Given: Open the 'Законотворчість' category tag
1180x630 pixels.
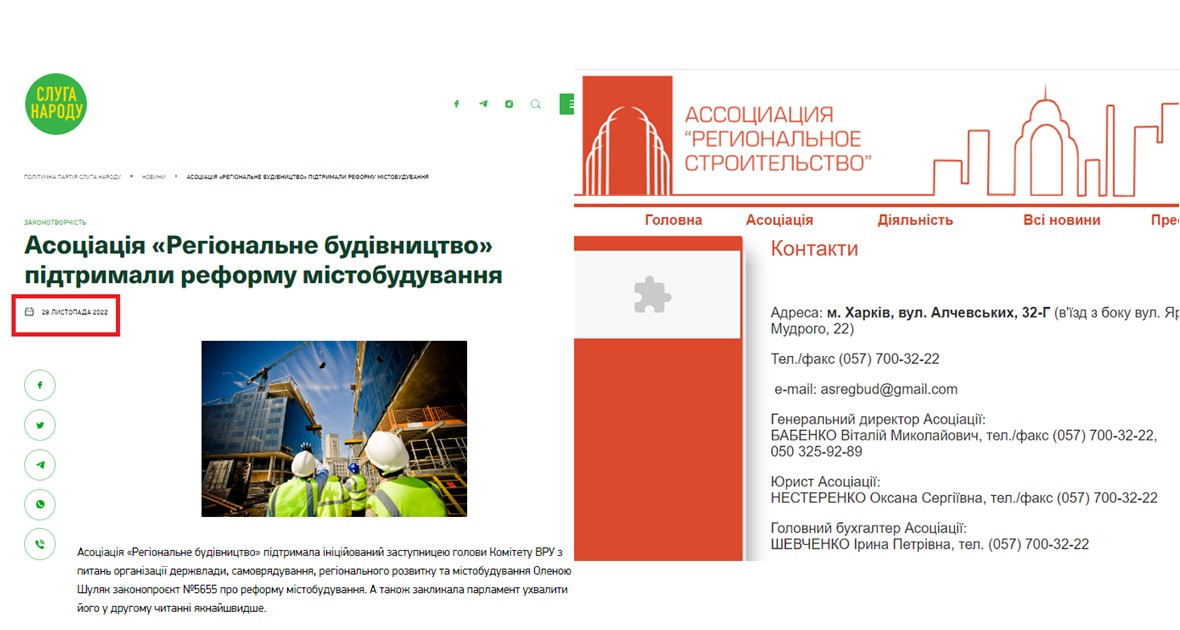Looking at the screenshot, I should [55, 222].
